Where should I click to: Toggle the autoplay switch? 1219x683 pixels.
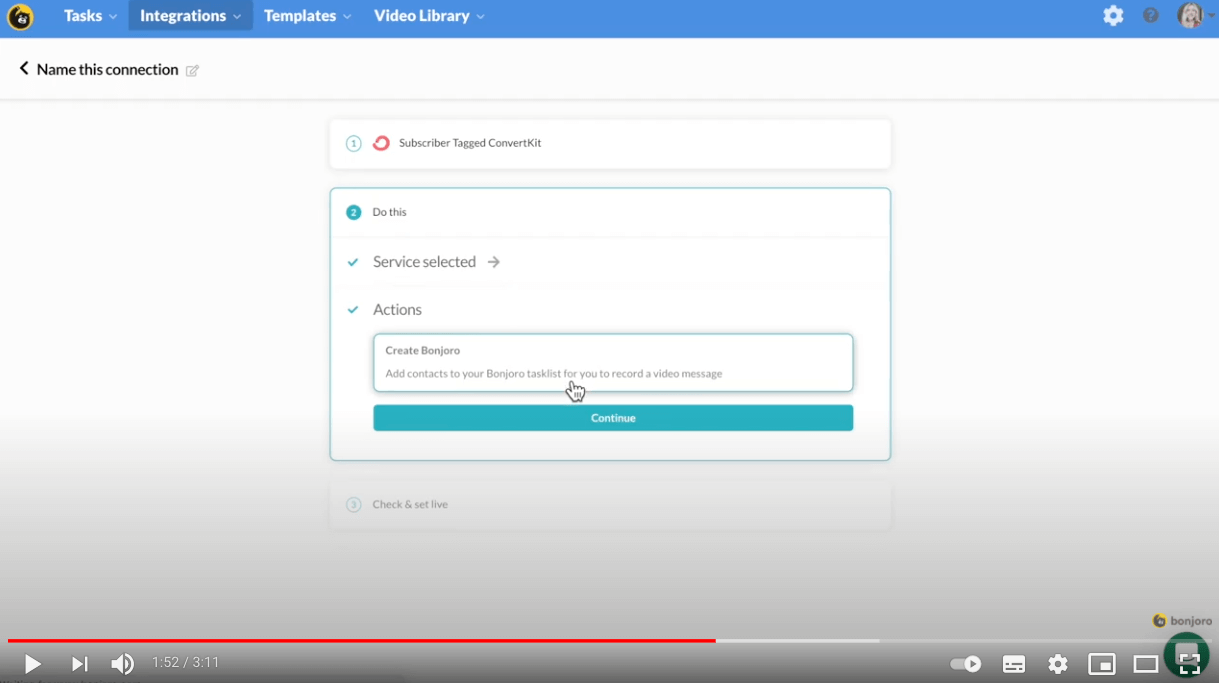click(x=965, y=664)
